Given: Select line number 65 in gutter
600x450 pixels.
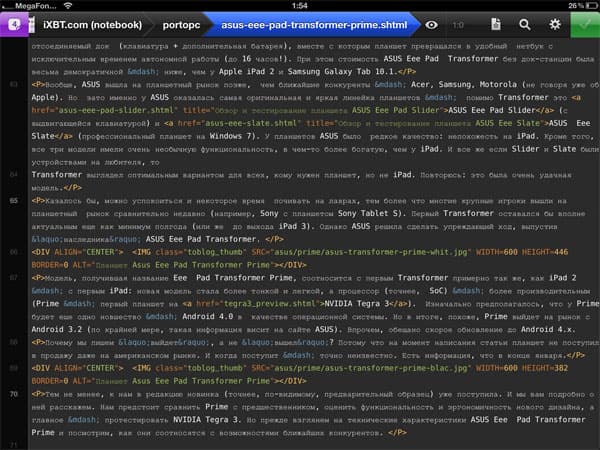Looking at the screenshot, I should click(14, 201).
